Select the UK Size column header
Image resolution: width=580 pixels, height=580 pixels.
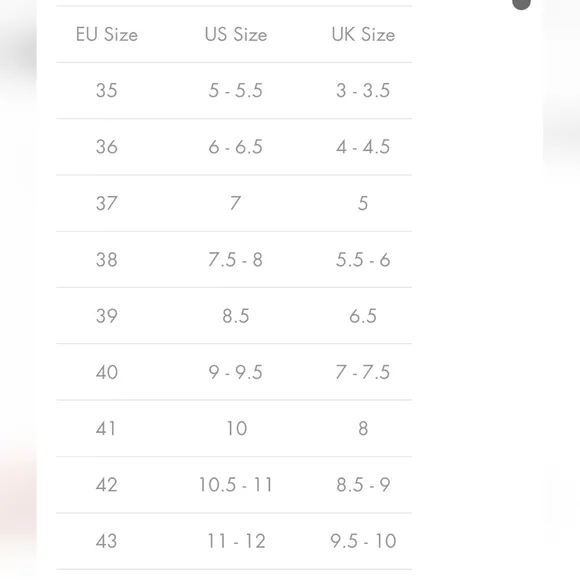(363, 34)
